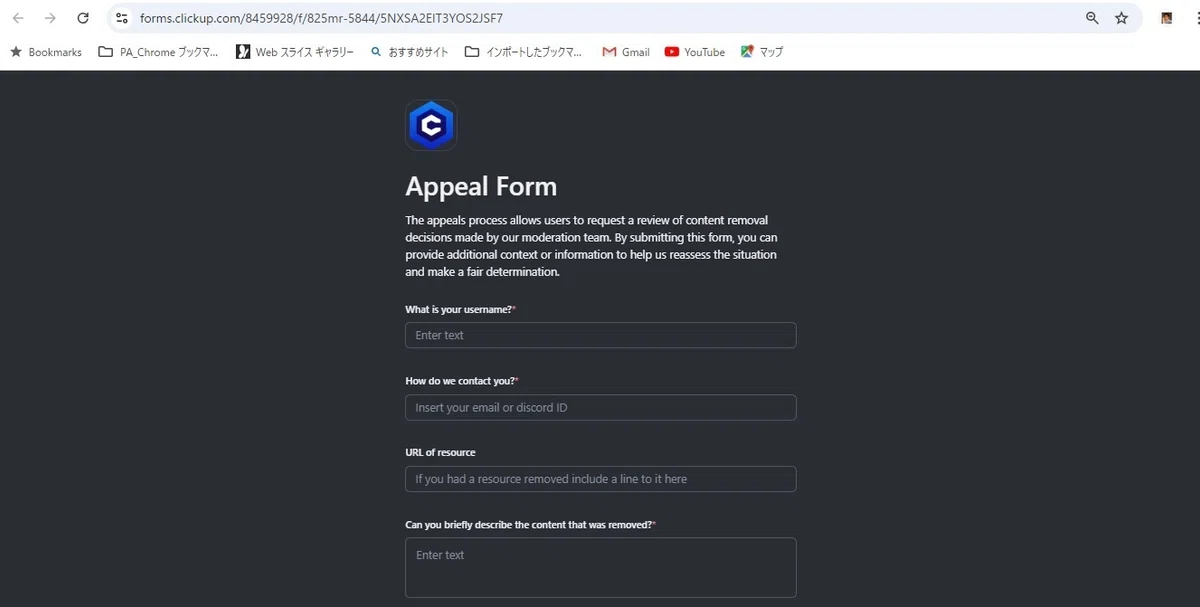Screen dimensions: 1200x607
Task: Expand the PA_Chrome bookmark folder
Action: click(x=158, y=52)
